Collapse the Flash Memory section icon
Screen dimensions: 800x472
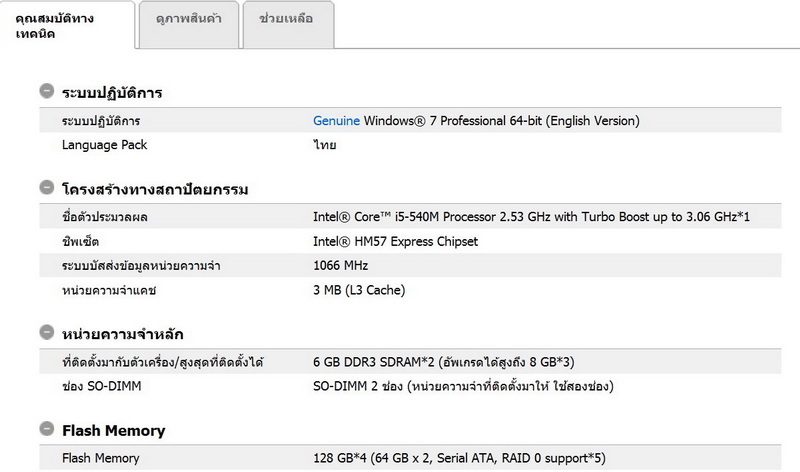46,429
